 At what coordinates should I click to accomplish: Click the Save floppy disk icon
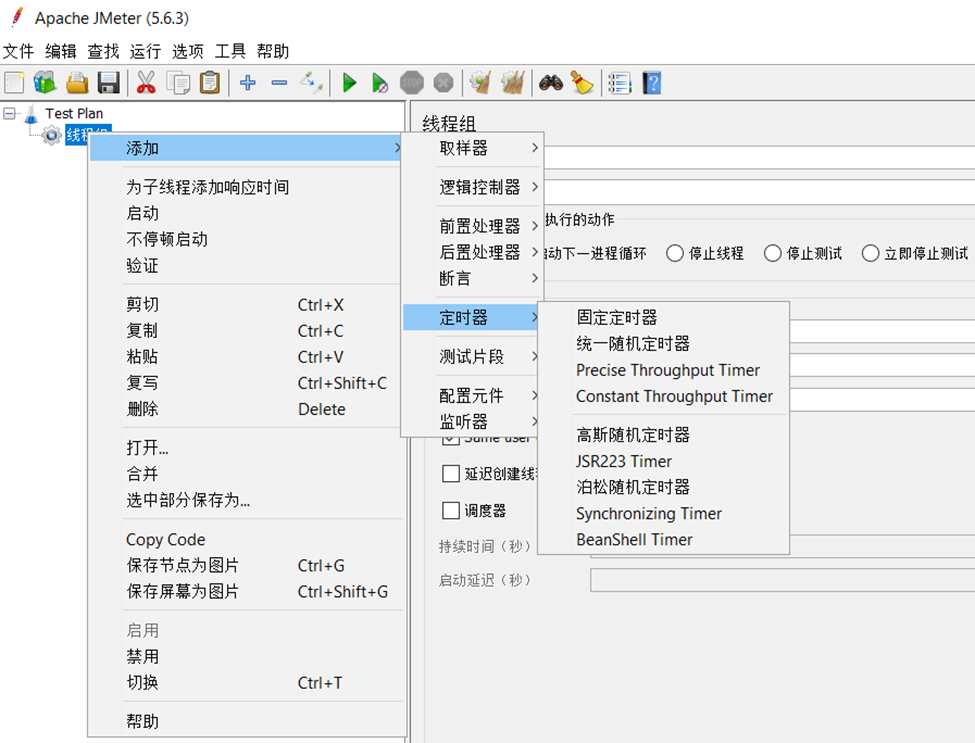(x=109, y=83)
